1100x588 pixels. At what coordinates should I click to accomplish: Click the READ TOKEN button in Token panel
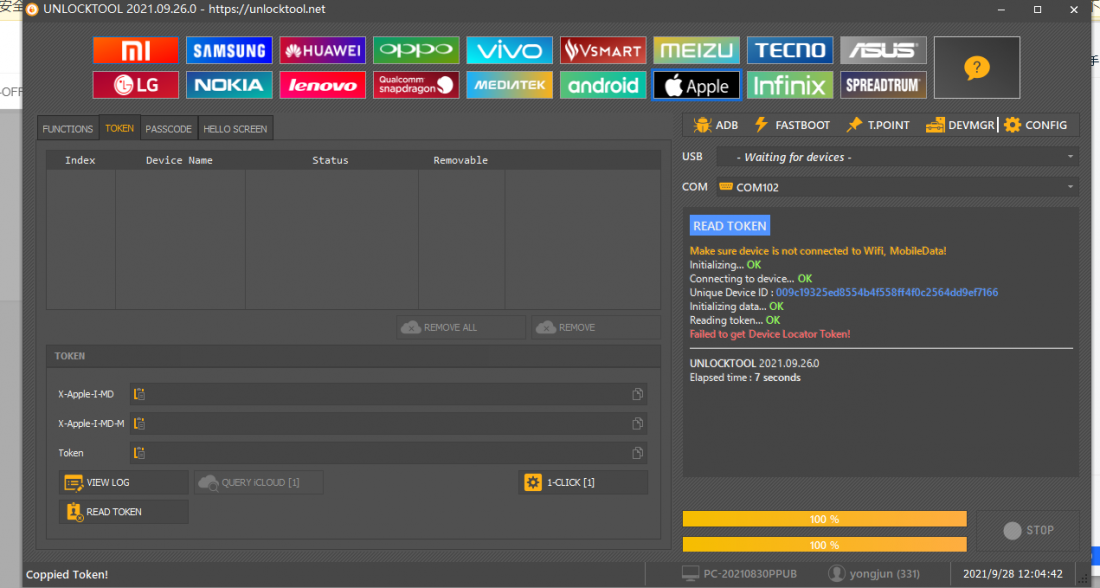pyautogui.click(x=123, y=512)
